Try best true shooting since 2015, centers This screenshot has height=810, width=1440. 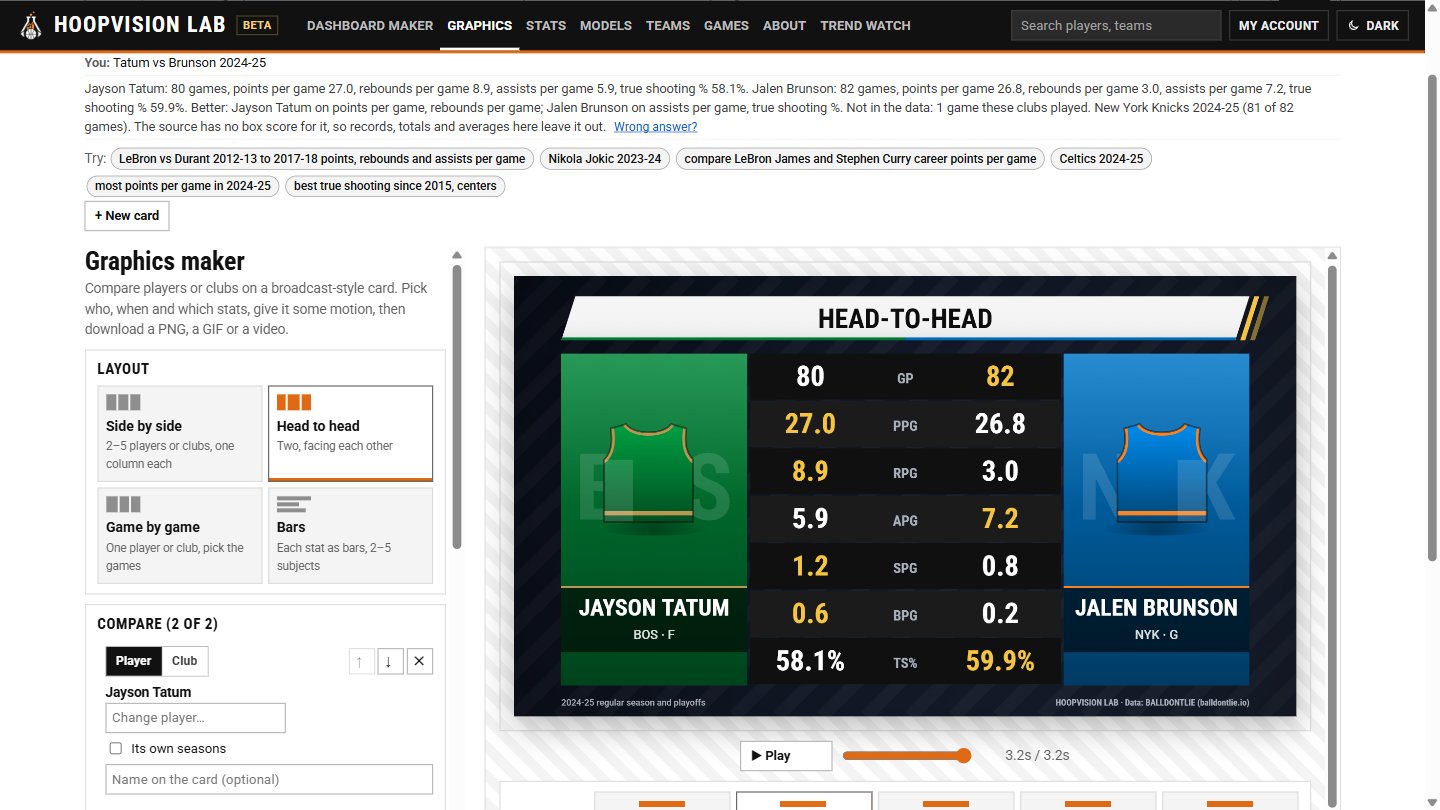click(x=395, y=186)
